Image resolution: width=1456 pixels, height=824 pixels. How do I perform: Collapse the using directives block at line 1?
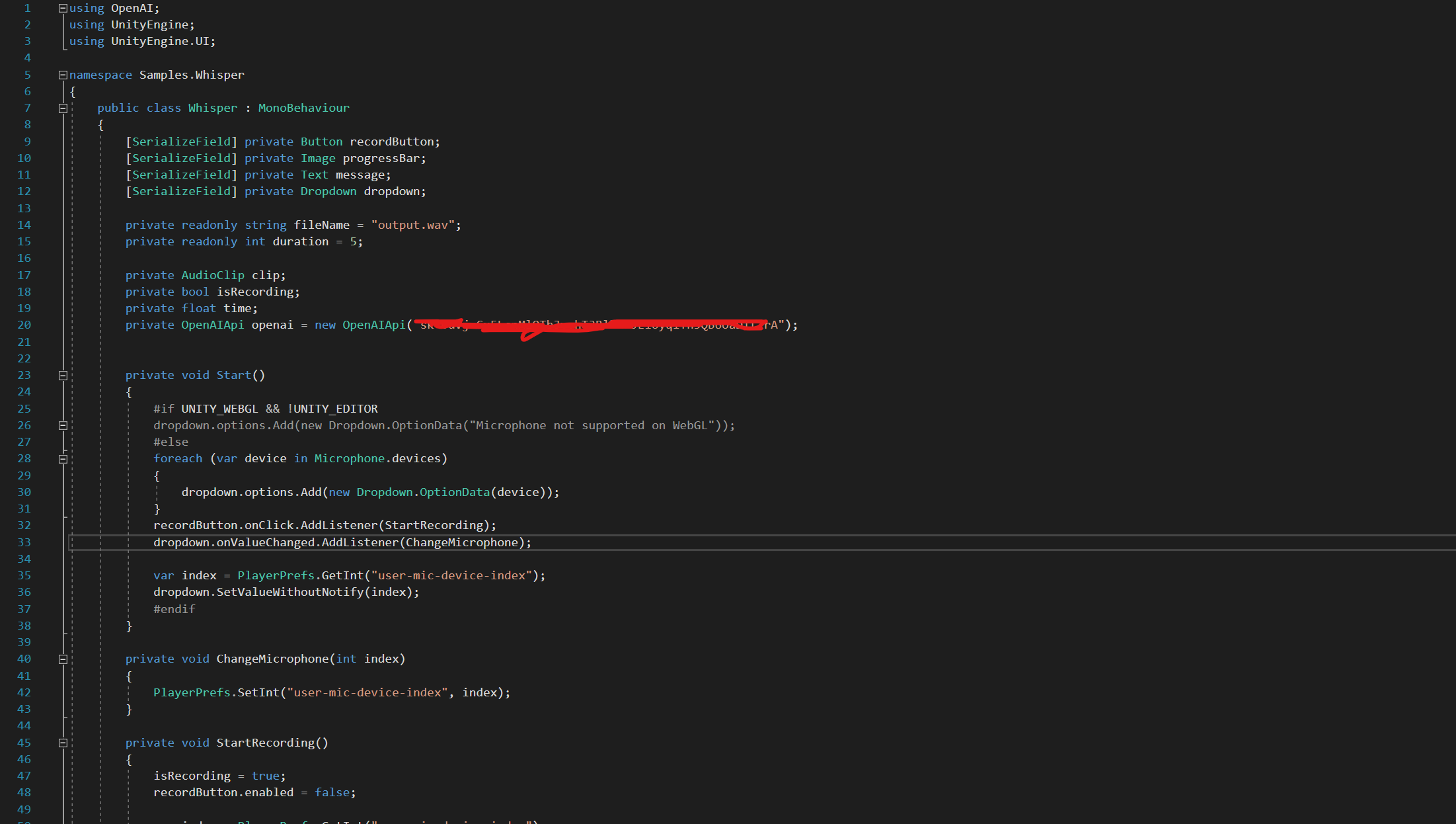tap(63, 9)
